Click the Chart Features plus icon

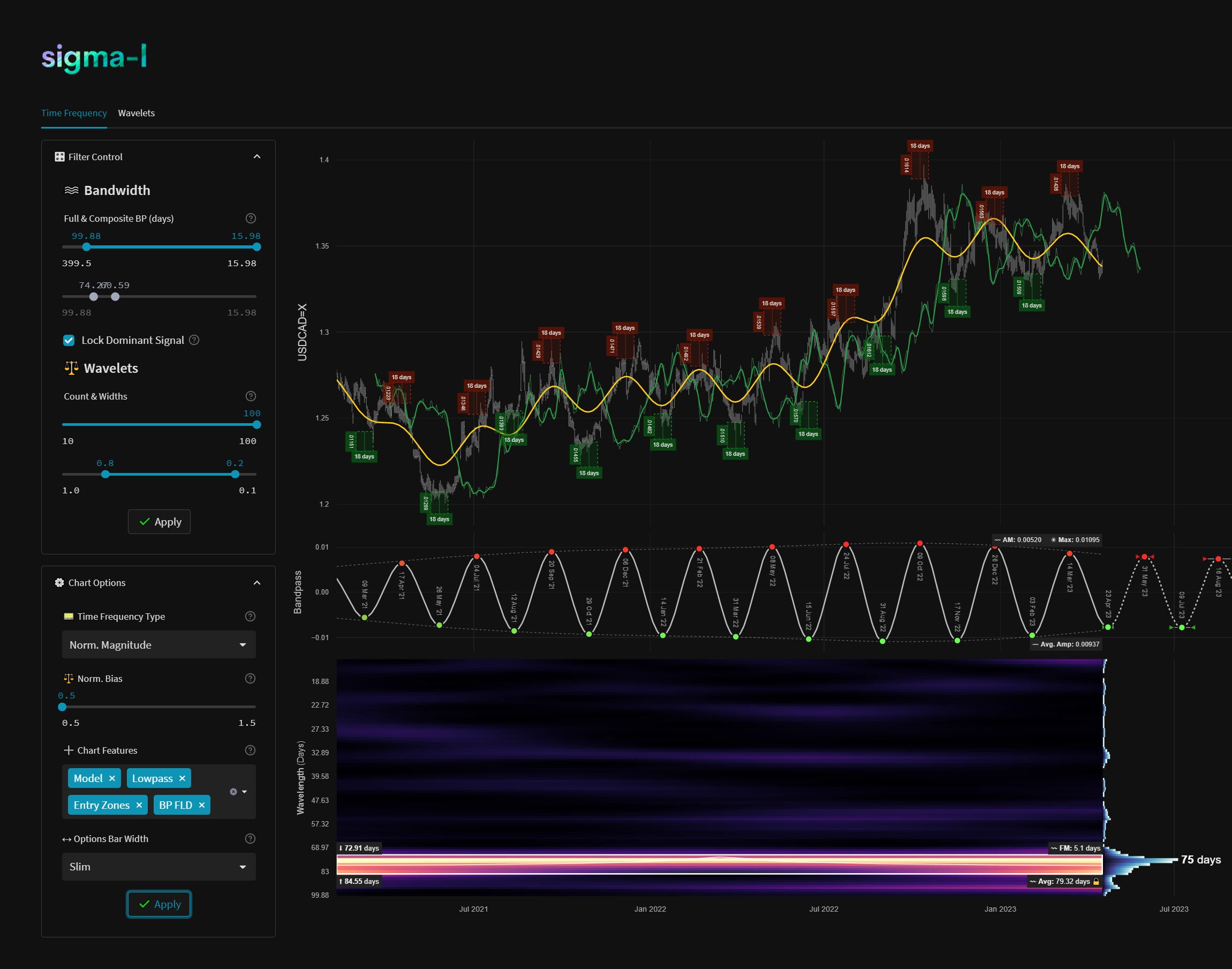(69, 750)
